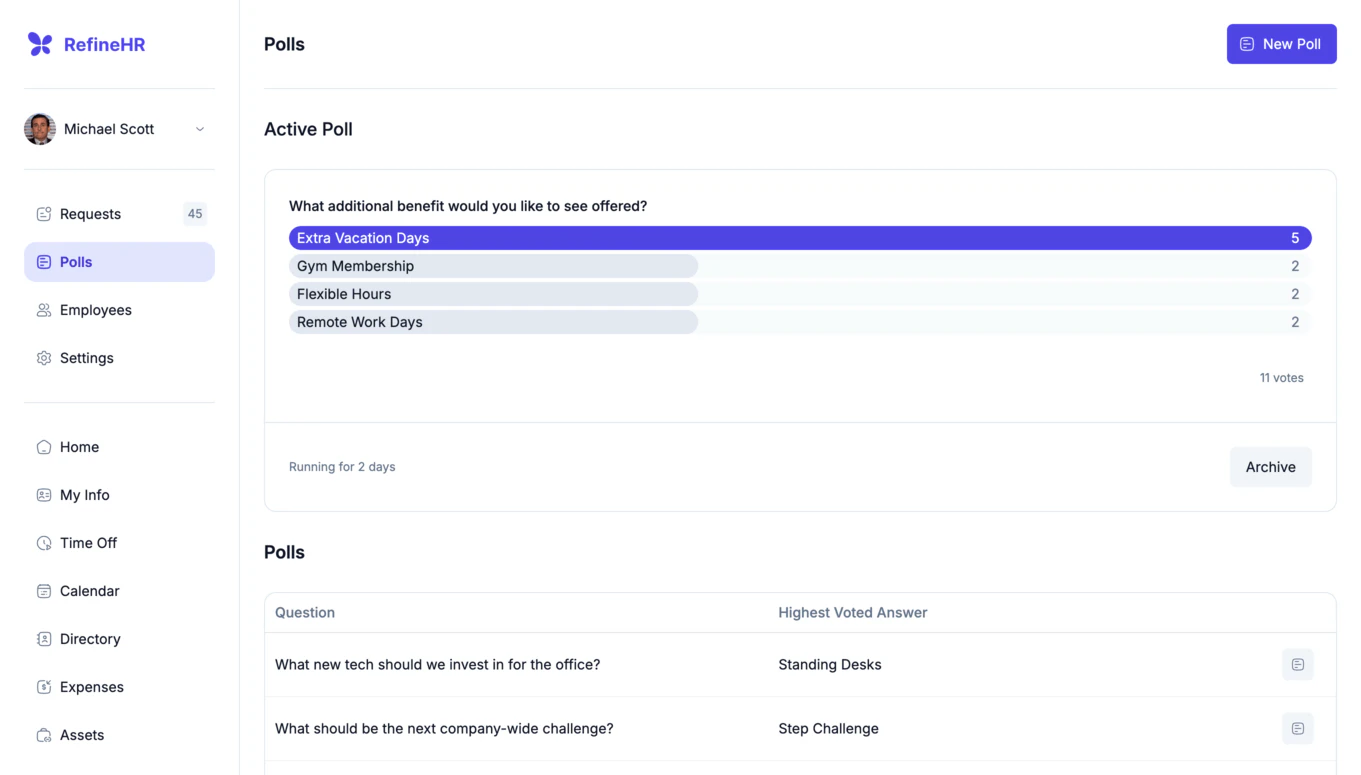Choose Remote Work Days as your vote
Screen dimensions: 1361x775
coord(493,321)
